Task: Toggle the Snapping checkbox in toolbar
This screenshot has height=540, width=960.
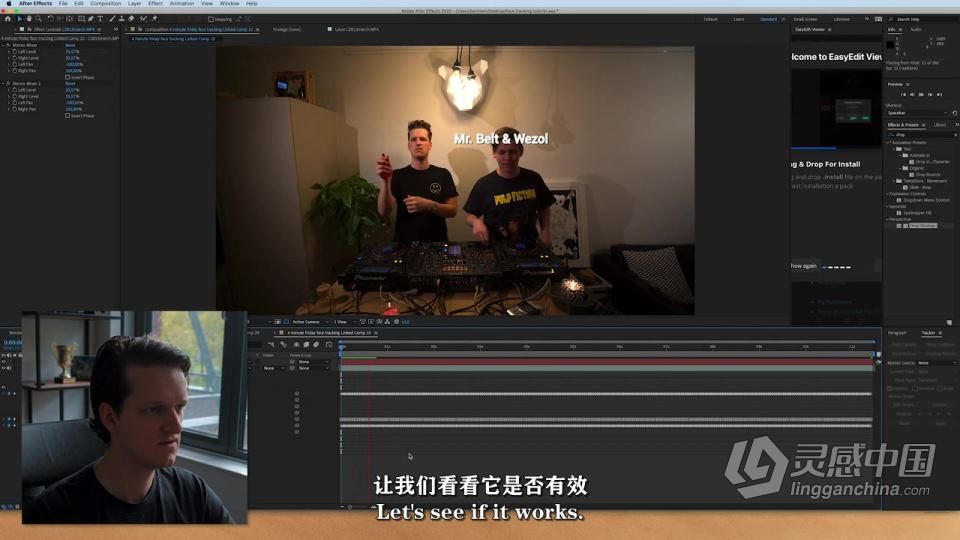Action: click(x=211, y=19)
